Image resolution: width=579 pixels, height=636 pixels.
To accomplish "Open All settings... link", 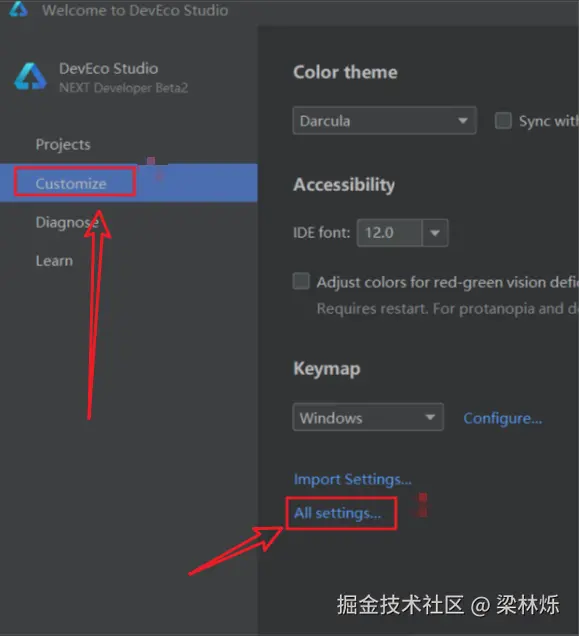I will point(338,513).
